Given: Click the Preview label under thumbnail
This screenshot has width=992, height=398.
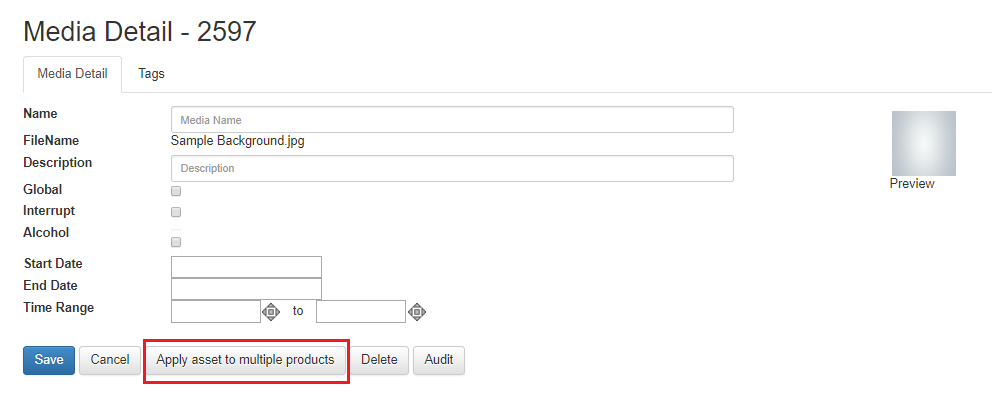Looking at the screenshot, I should (912, 183).
